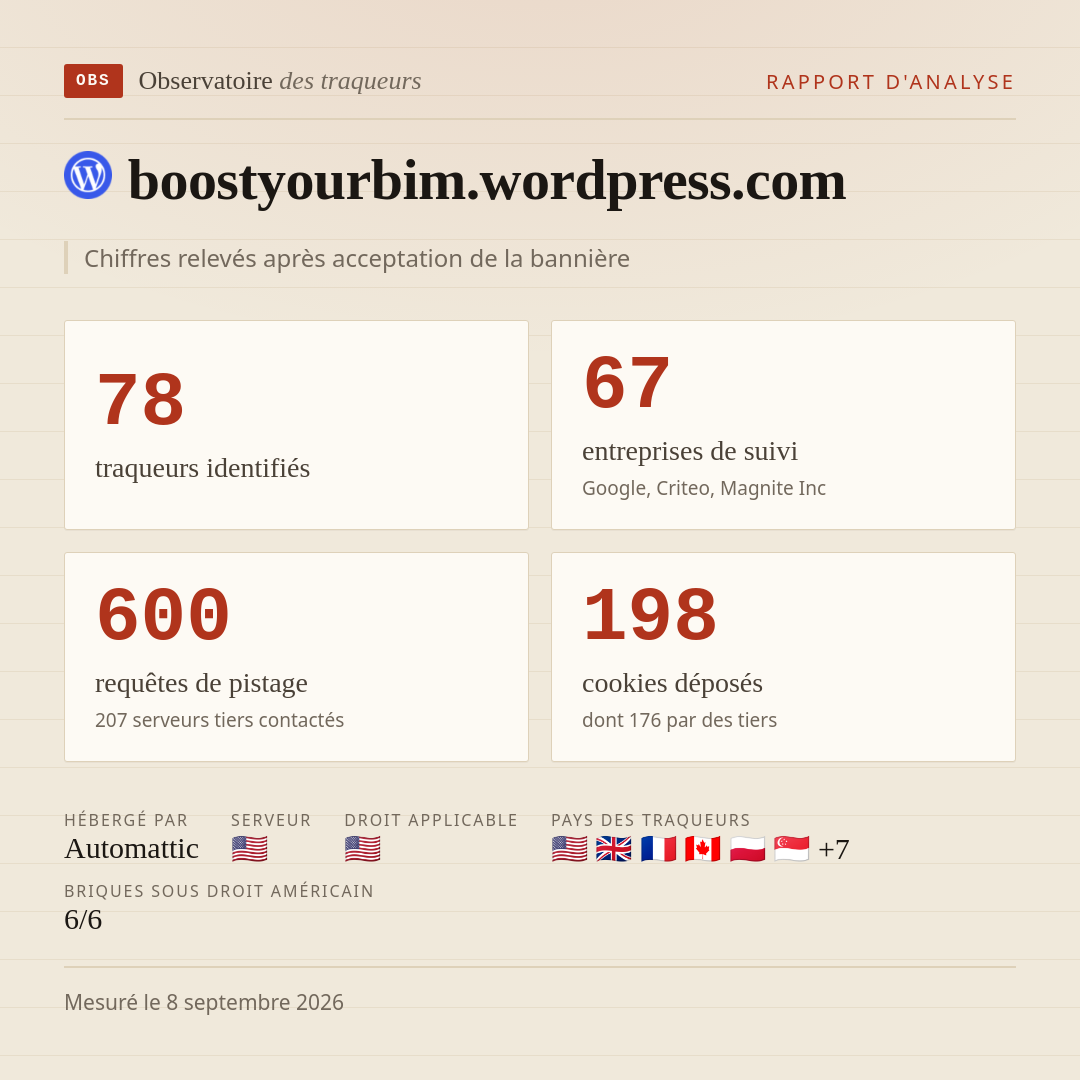Click the Observatoire des traqueurs header title

280,81
